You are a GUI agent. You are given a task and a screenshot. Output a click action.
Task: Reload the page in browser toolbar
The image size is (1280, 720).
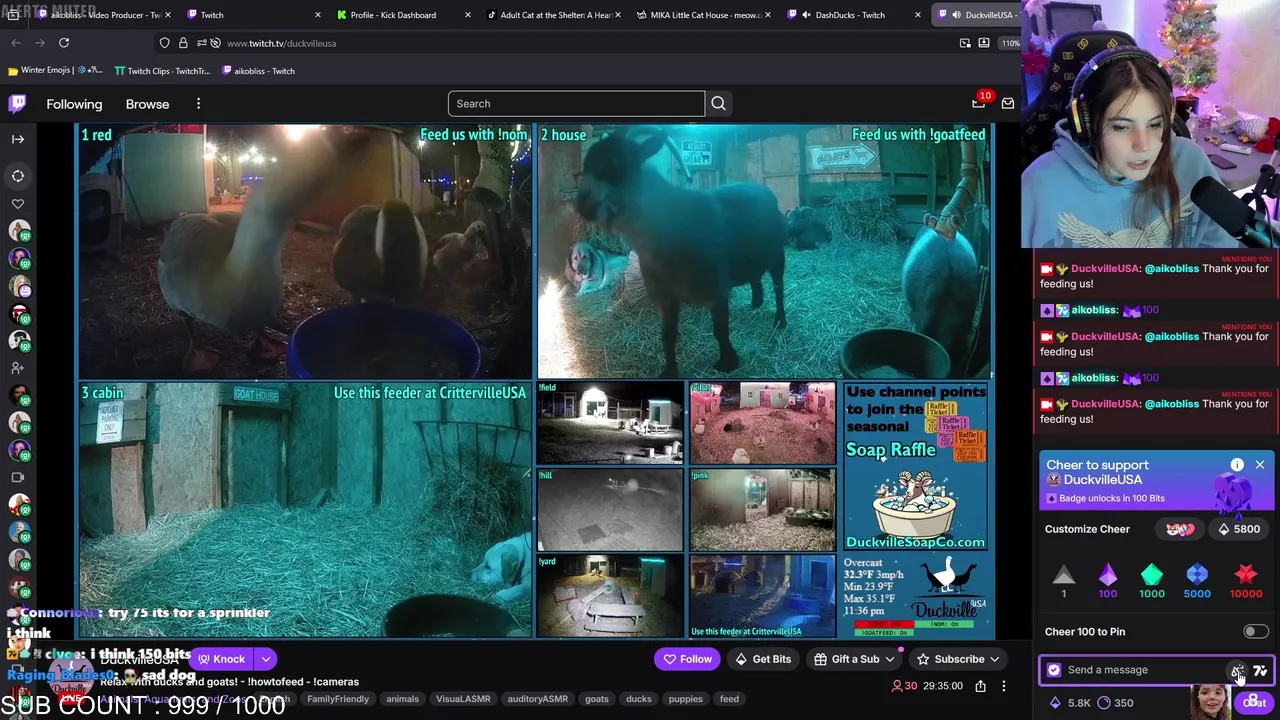(64, 43)
